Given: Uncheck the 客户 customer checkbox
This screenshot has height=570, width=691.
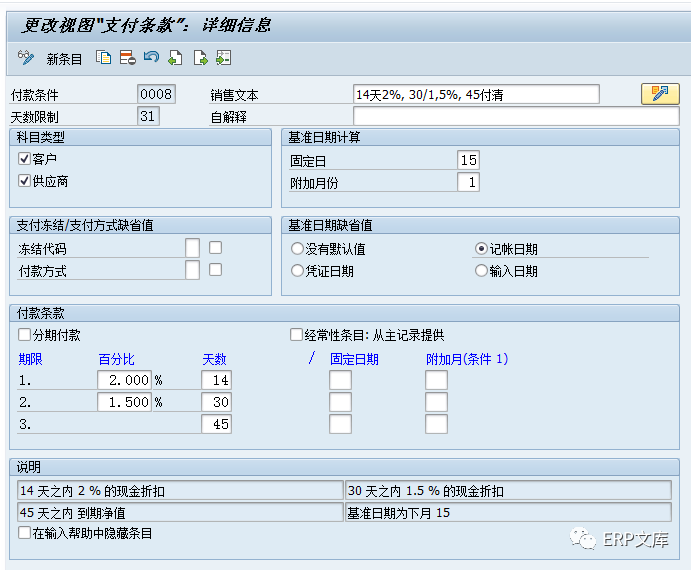Looking at the screenshot, I should click(x=25, y=159).
